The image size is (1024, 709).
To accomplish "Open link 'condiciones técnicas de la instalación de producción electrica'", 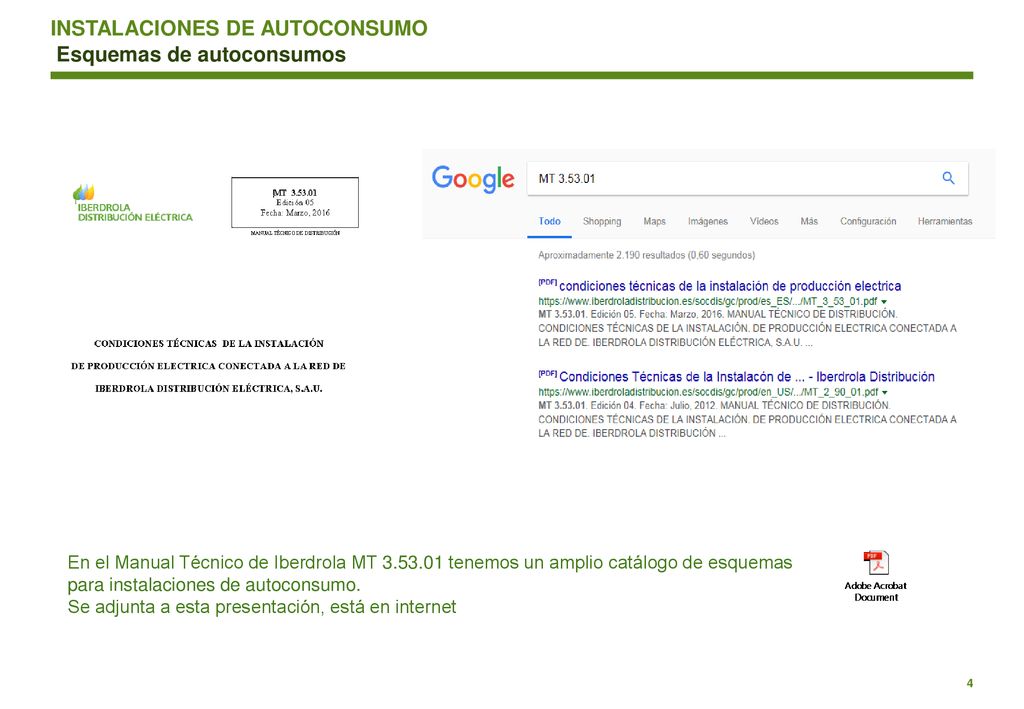I will click(730, 286).
